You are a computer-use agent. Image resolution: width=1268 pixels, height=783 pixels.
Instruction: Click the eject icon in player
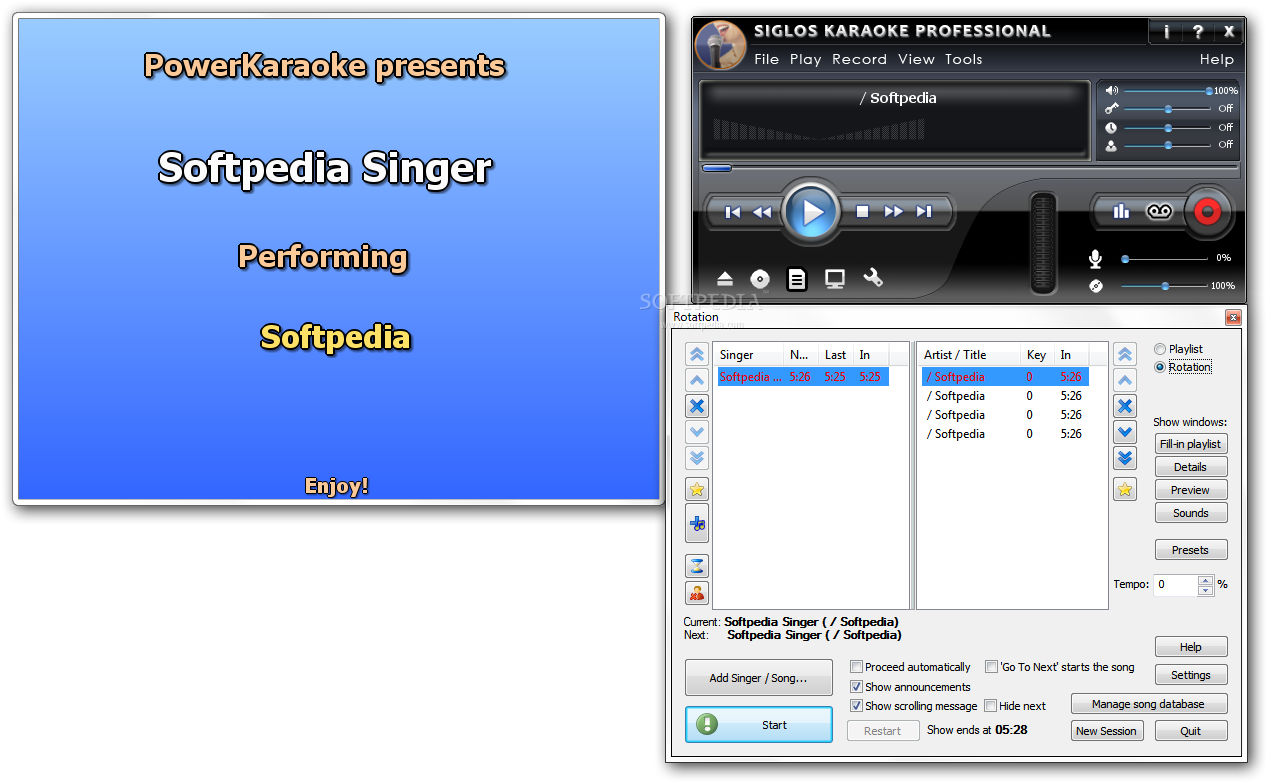coord(725,279)
